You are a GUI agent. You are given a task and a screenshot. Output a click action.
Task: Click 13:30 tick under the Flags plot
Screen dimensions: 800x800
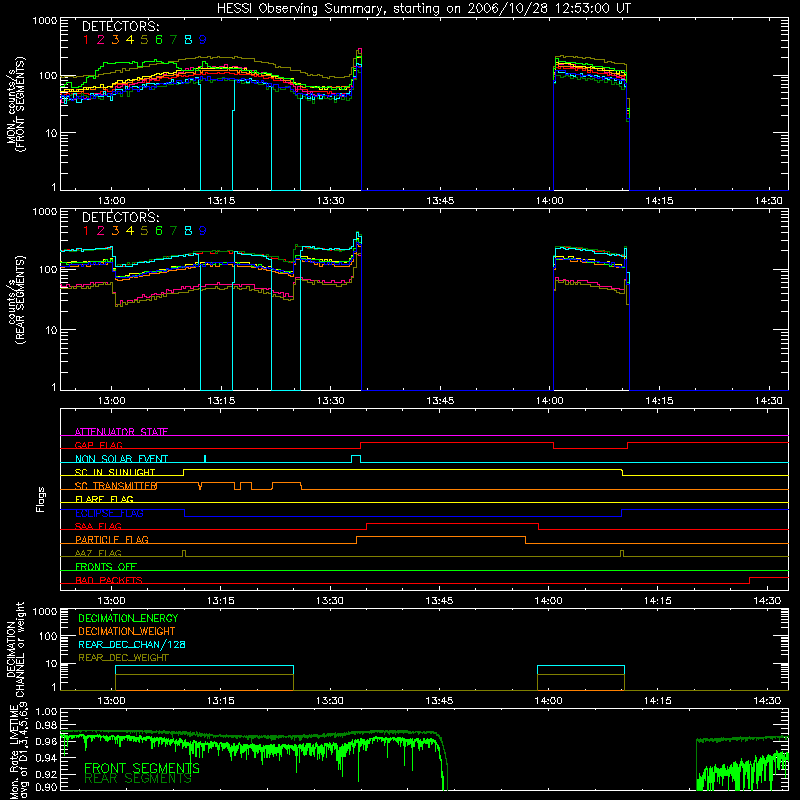[330, 601]
